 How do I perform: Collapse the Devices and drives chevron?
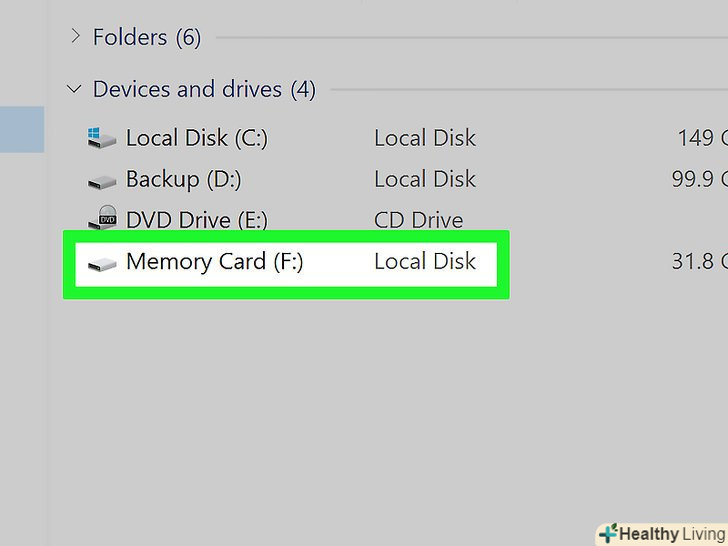point(74,90)
